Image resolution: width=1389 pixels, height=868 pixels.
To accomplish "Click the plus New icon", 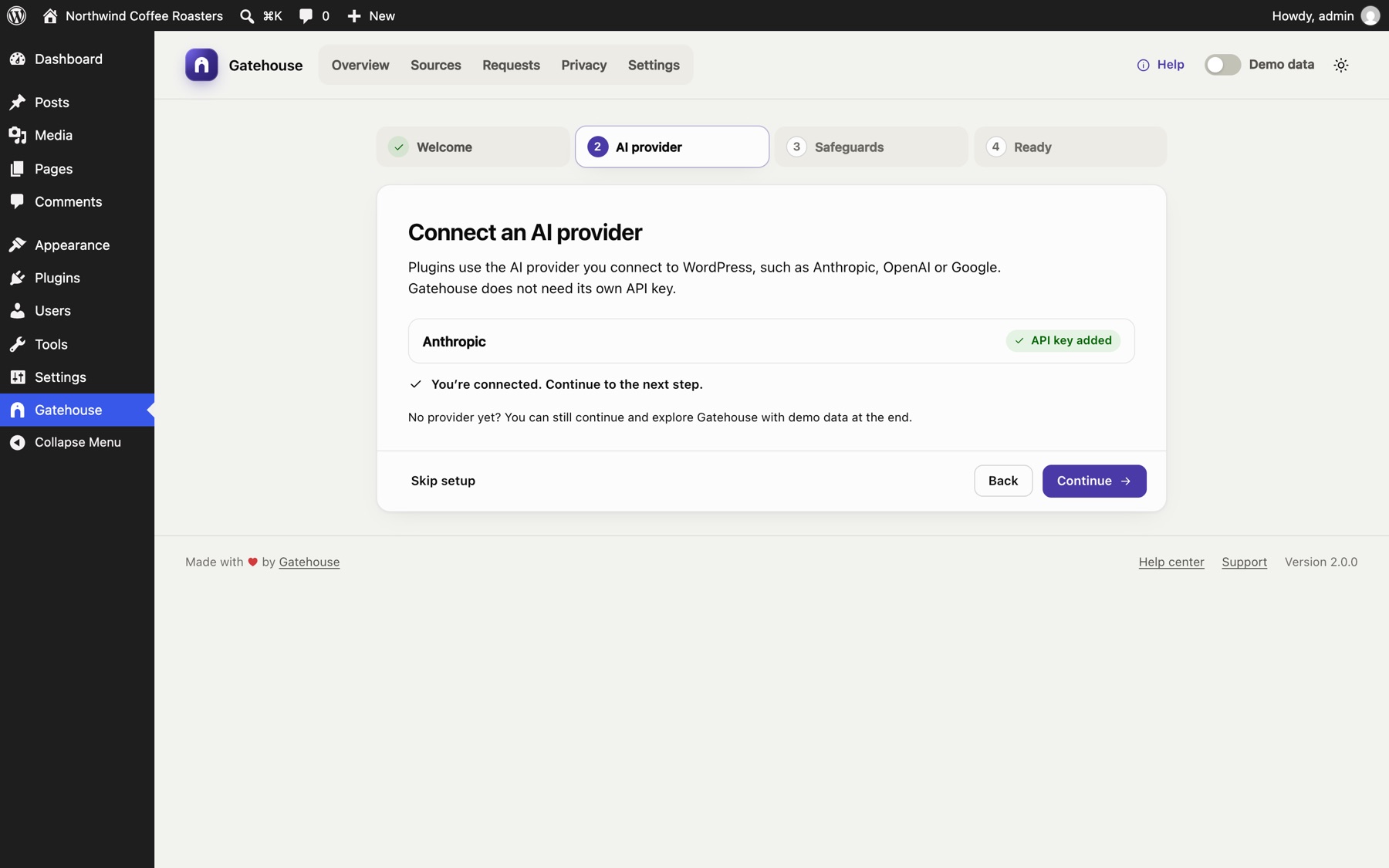I will pos(354,15).
